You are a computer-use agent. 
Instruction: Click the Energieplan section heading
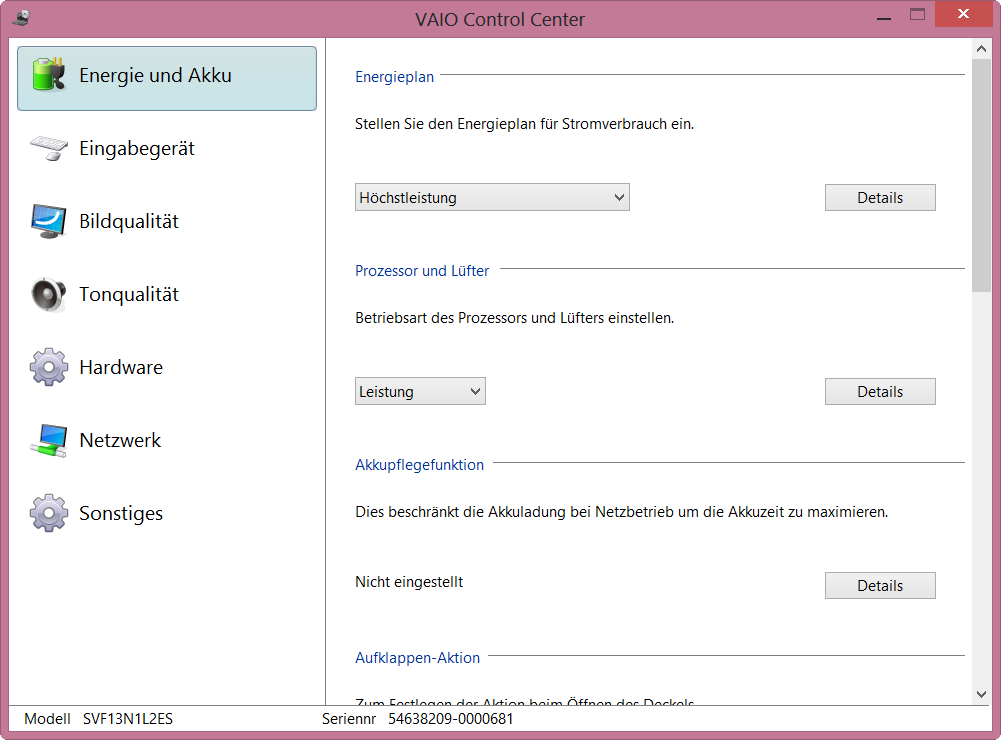point(395,77)
